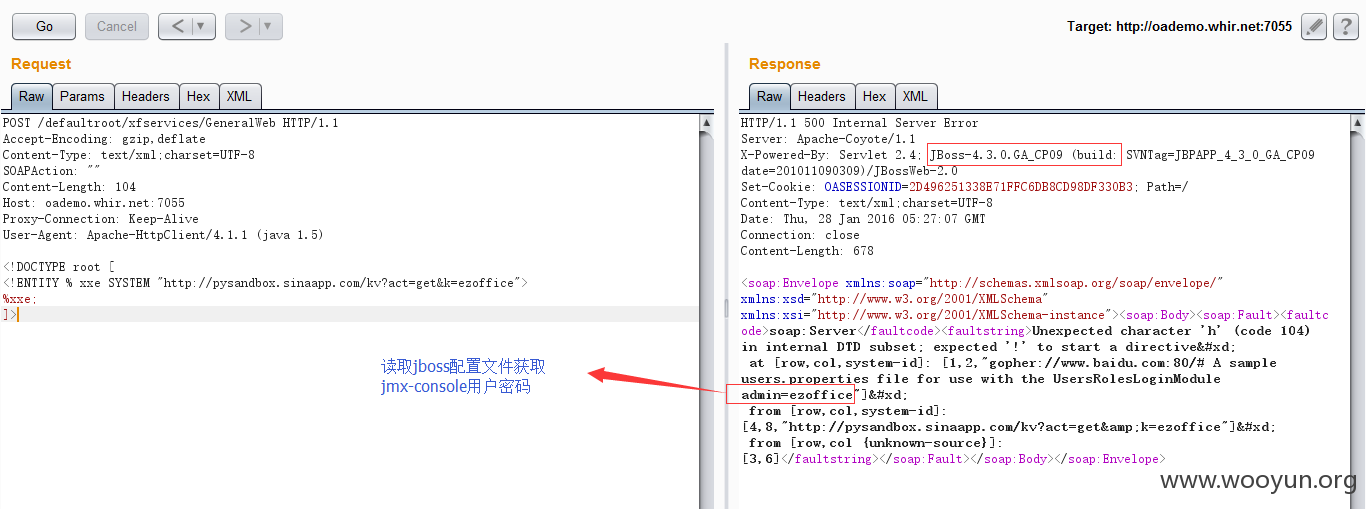Click the Request section heading
Viewport: 1366px width, 509px height.
[41, 64]
